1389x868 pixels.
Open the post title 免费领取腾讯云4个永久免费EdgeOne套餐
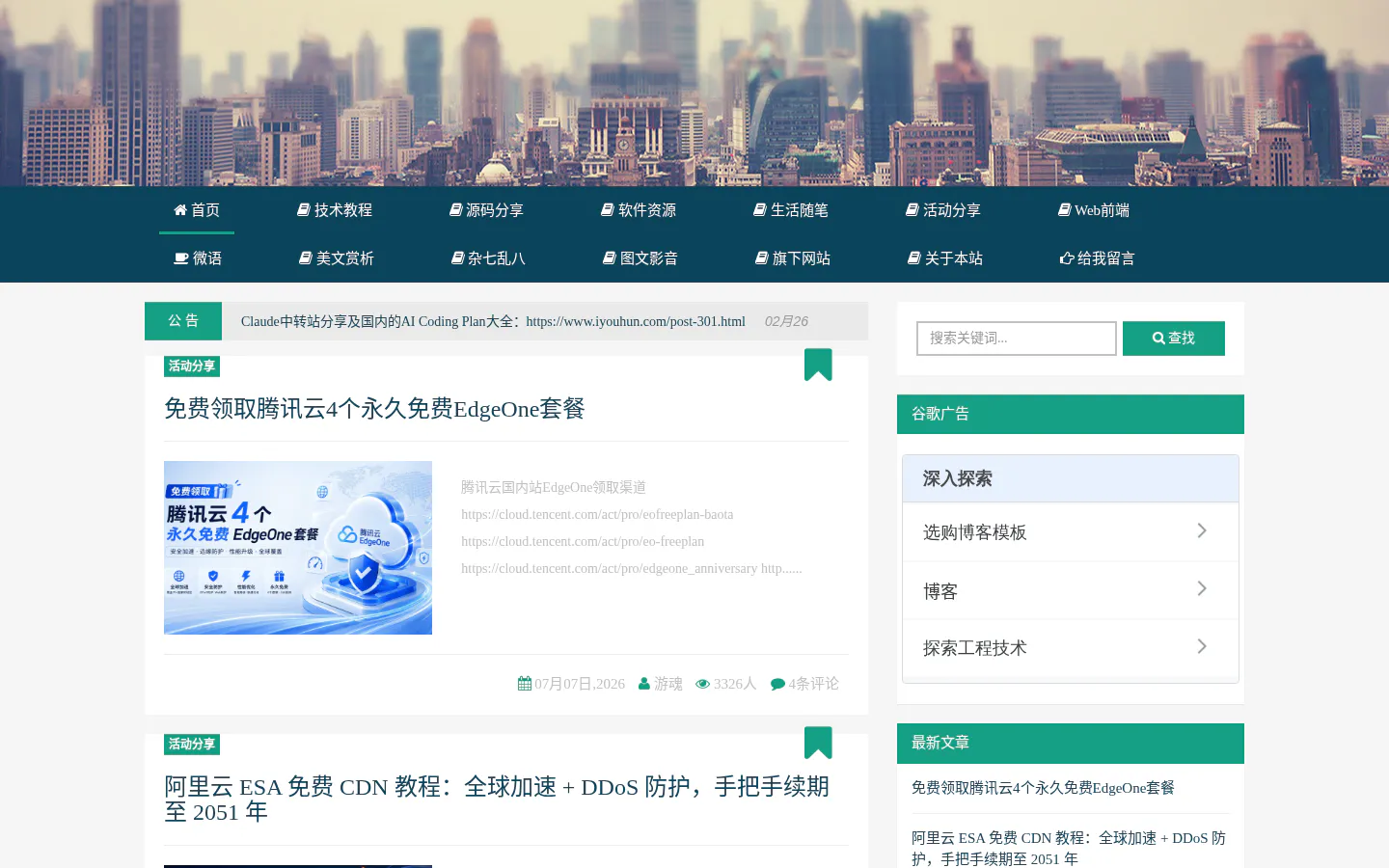[x=374, y=409]
